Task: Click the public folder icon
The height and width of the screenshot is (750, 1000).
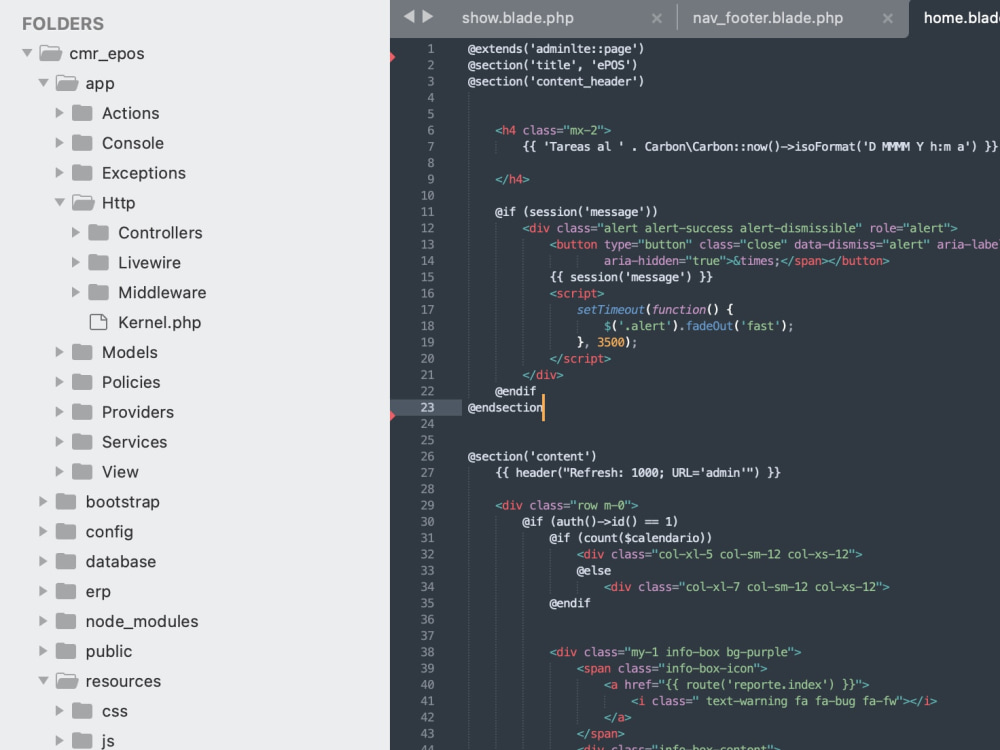Action: pos(66,651)
